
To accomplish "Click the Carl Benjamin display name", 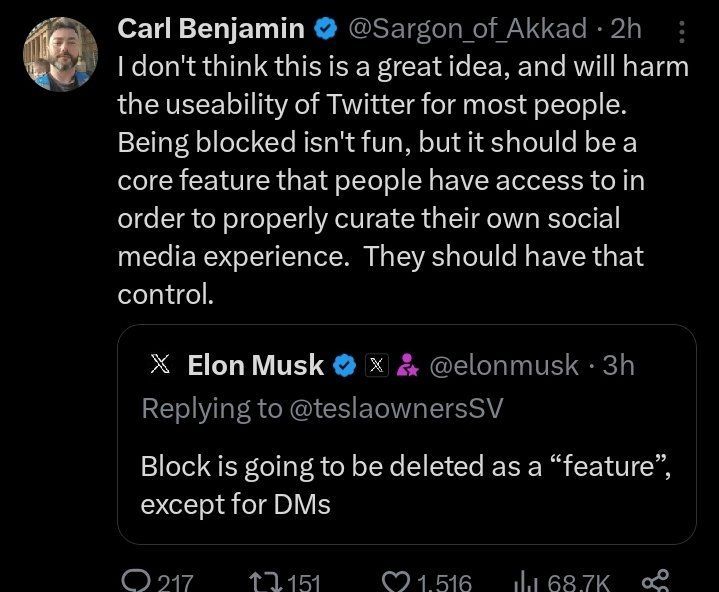I will pos(211,29).
